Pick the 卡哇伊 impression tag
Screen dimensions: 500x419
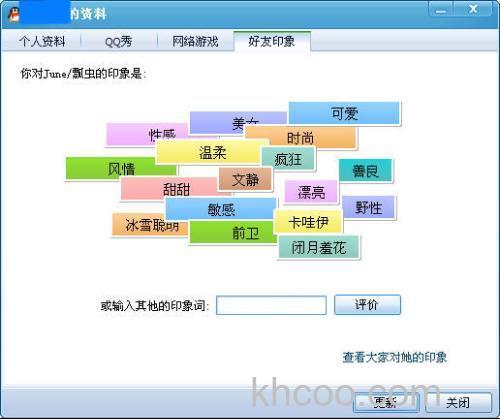(x=308, y=222)
